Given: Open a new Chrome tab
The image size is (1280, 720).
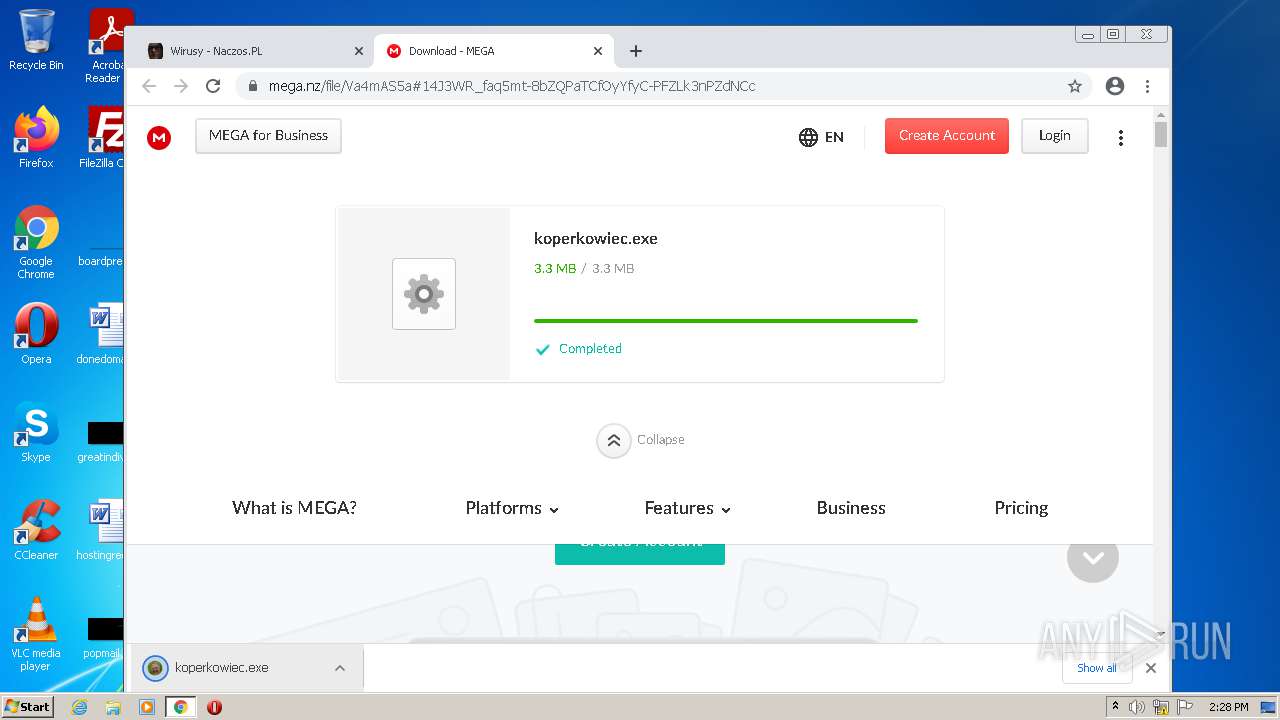Looking at the screenshot, I should point(636,51).
